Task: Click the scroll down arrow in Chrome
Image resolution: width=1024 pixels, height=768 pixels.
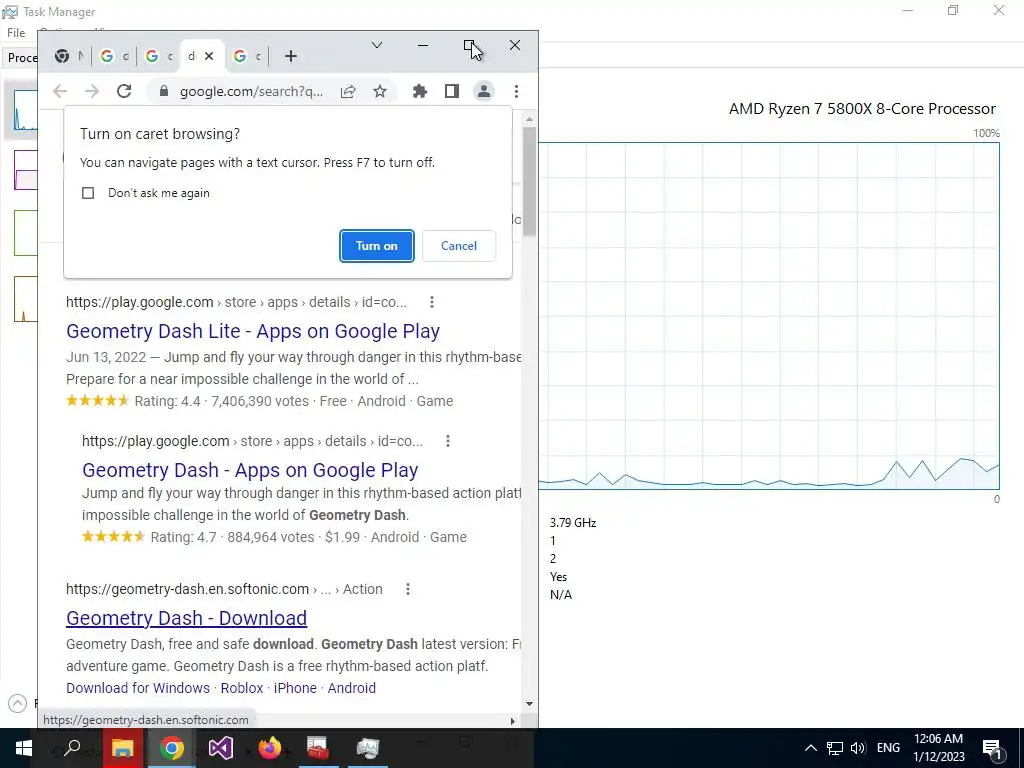Action: (530, 704)
